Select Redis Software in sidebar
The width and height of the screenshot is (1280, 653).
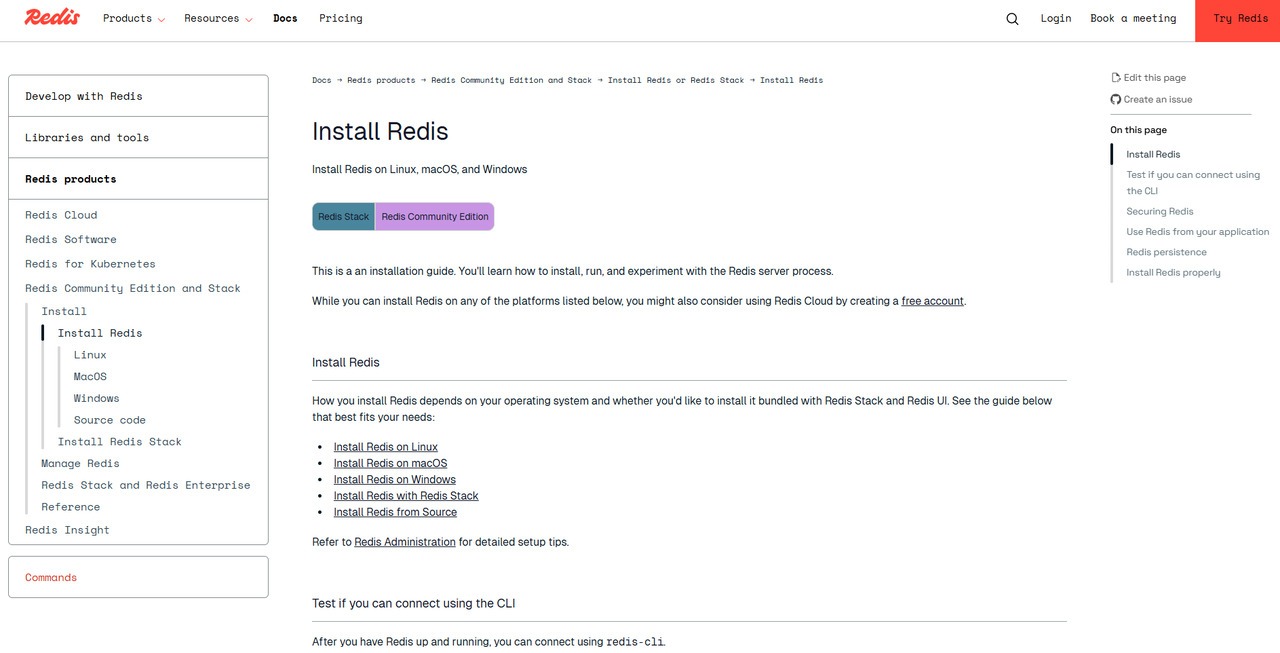click(71, 240)
